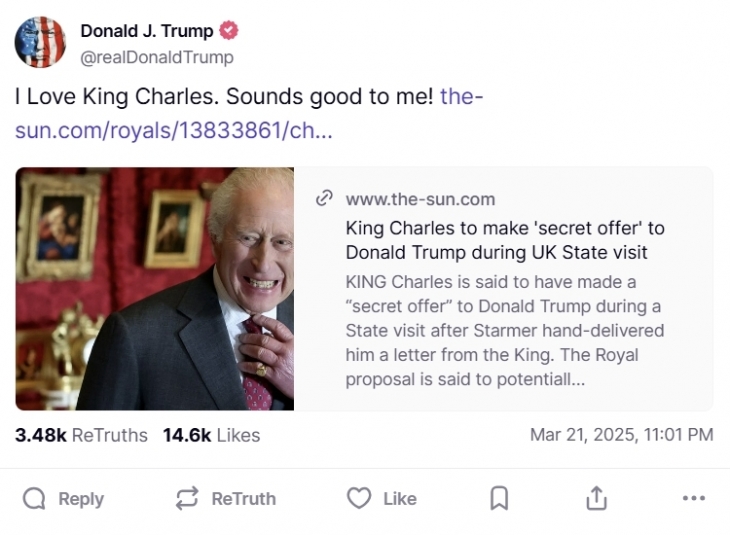Screen dimensions: 730x535
Task: Open the Donald J. Trump profile name
Action: click(x=146, y=31)
